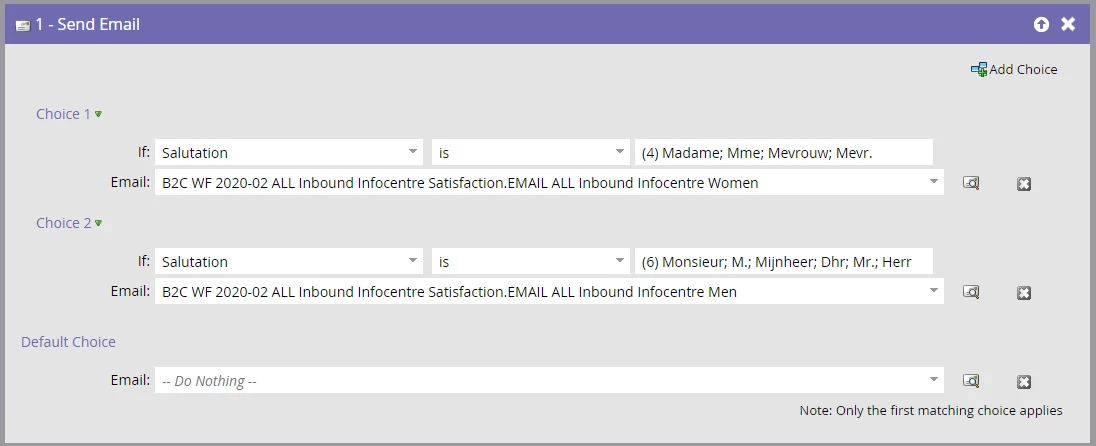Screen dimensions: 1096x446
Task: Preview the Infocentre Men email with magnifier icon
Action: [x=971, y=292]
